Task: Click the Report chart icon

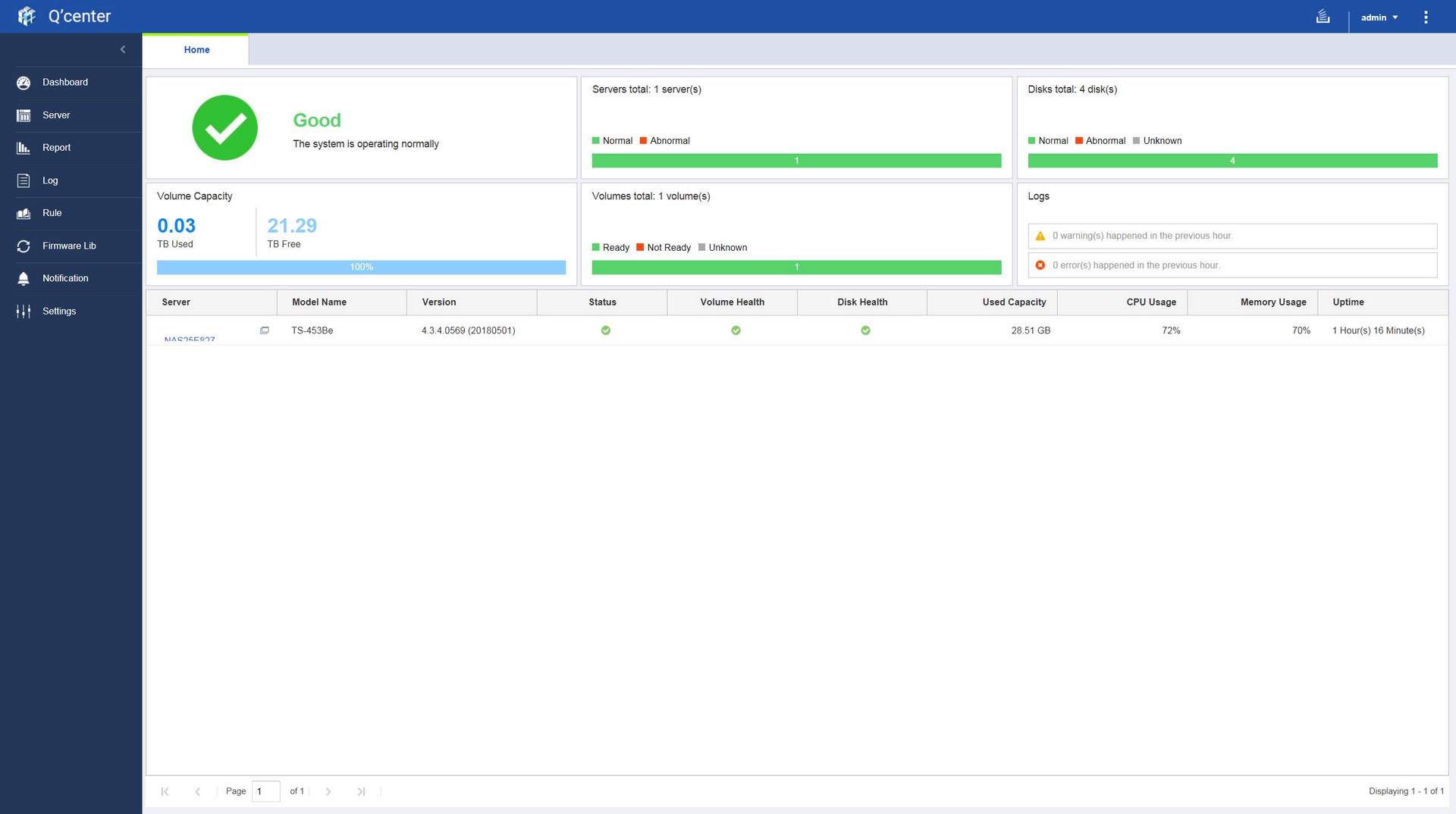Action: coord(24,148)
